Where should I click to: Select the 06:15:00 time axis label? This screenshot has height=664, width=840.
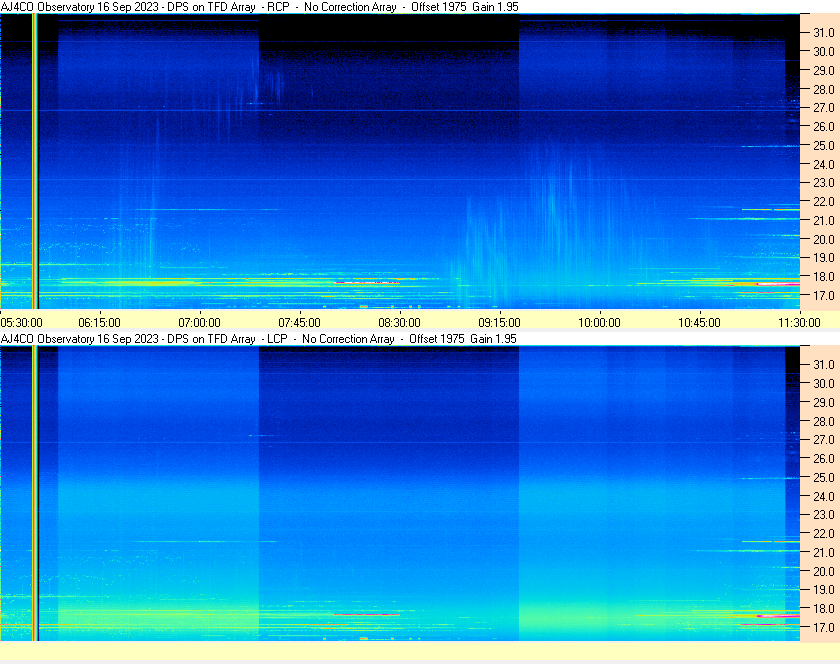(100, 323)
